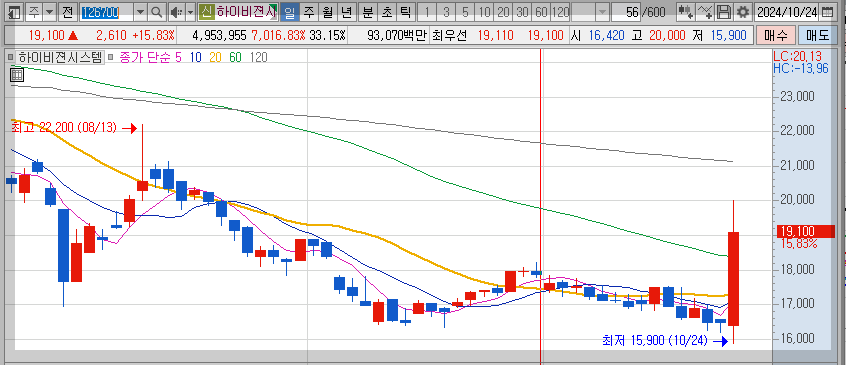
Task: Click the 매수 buy button
Action: (776, 36)
